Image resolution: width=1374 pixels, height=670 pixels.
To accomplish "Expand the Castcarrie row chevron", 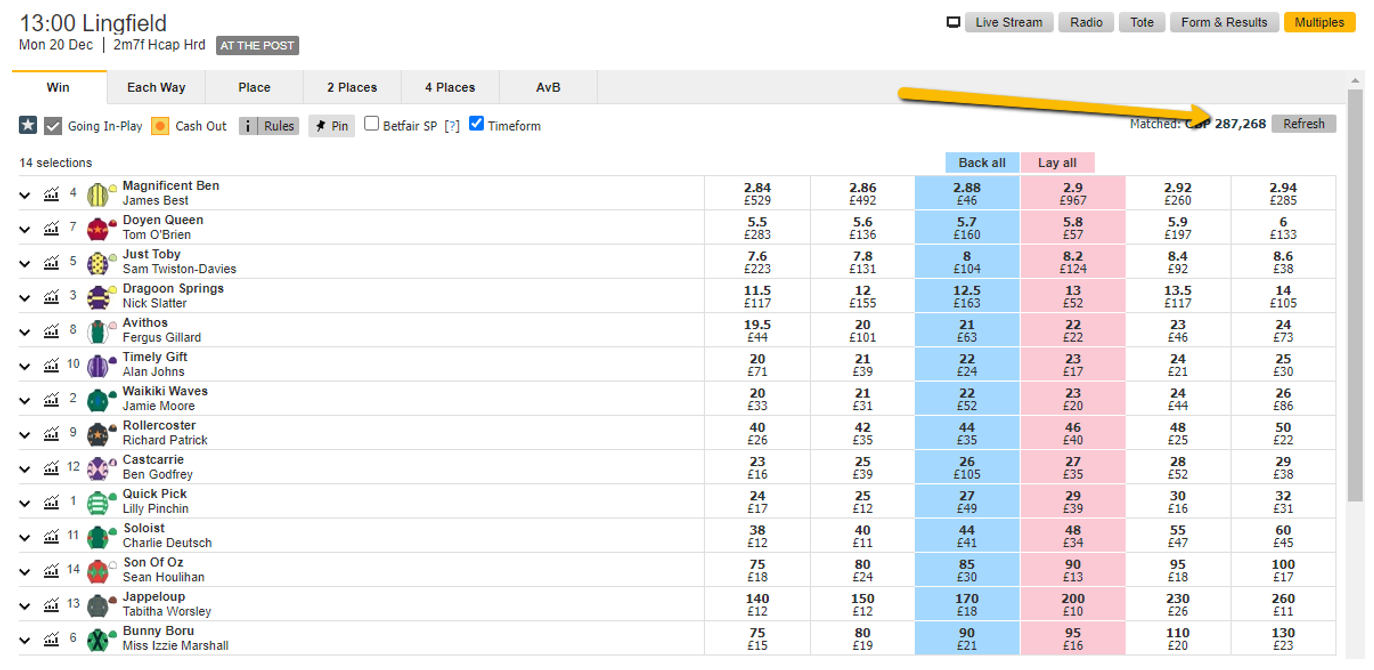I will click(25, 468).
